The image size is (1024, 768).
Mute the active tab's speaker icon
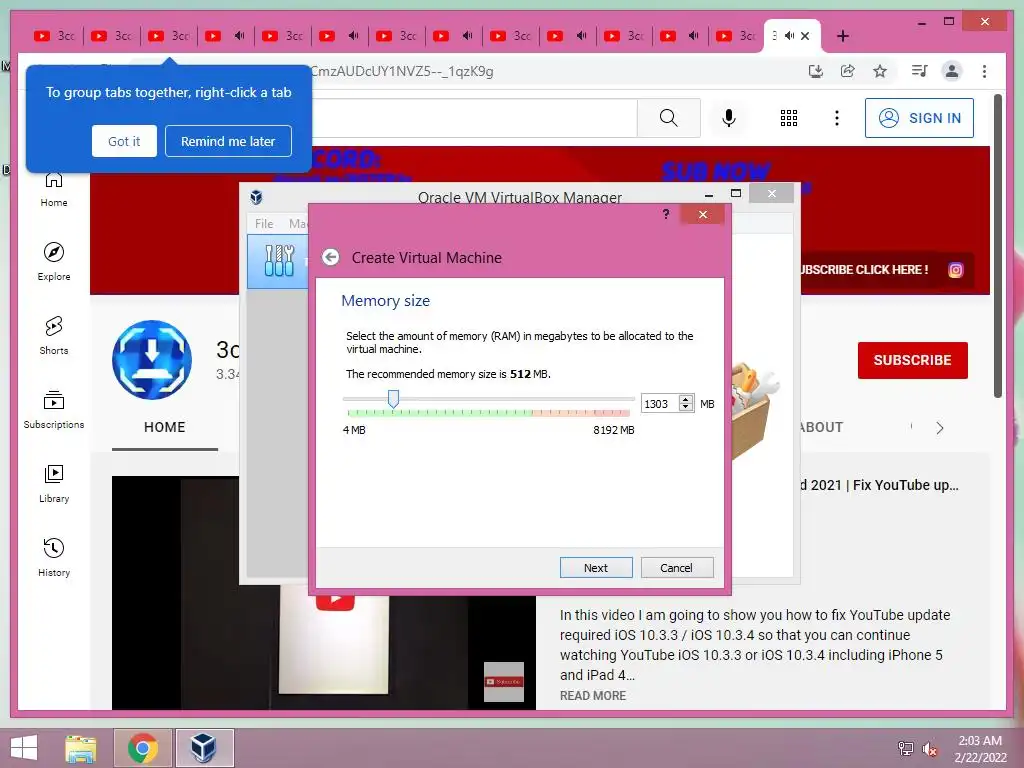789,36
